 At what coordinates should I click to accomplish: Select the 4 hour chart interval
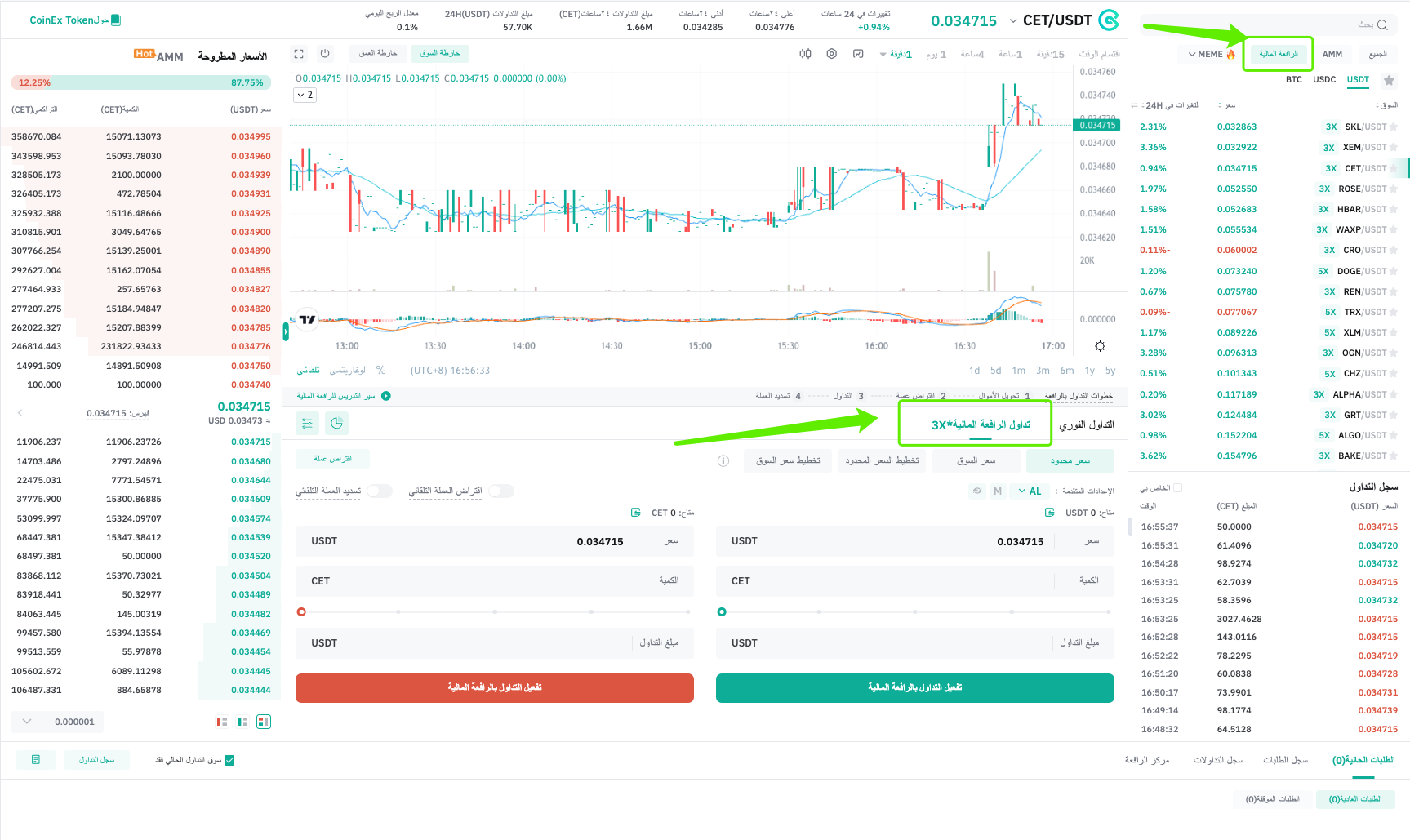pyautogui.click(x=972, y=54)
